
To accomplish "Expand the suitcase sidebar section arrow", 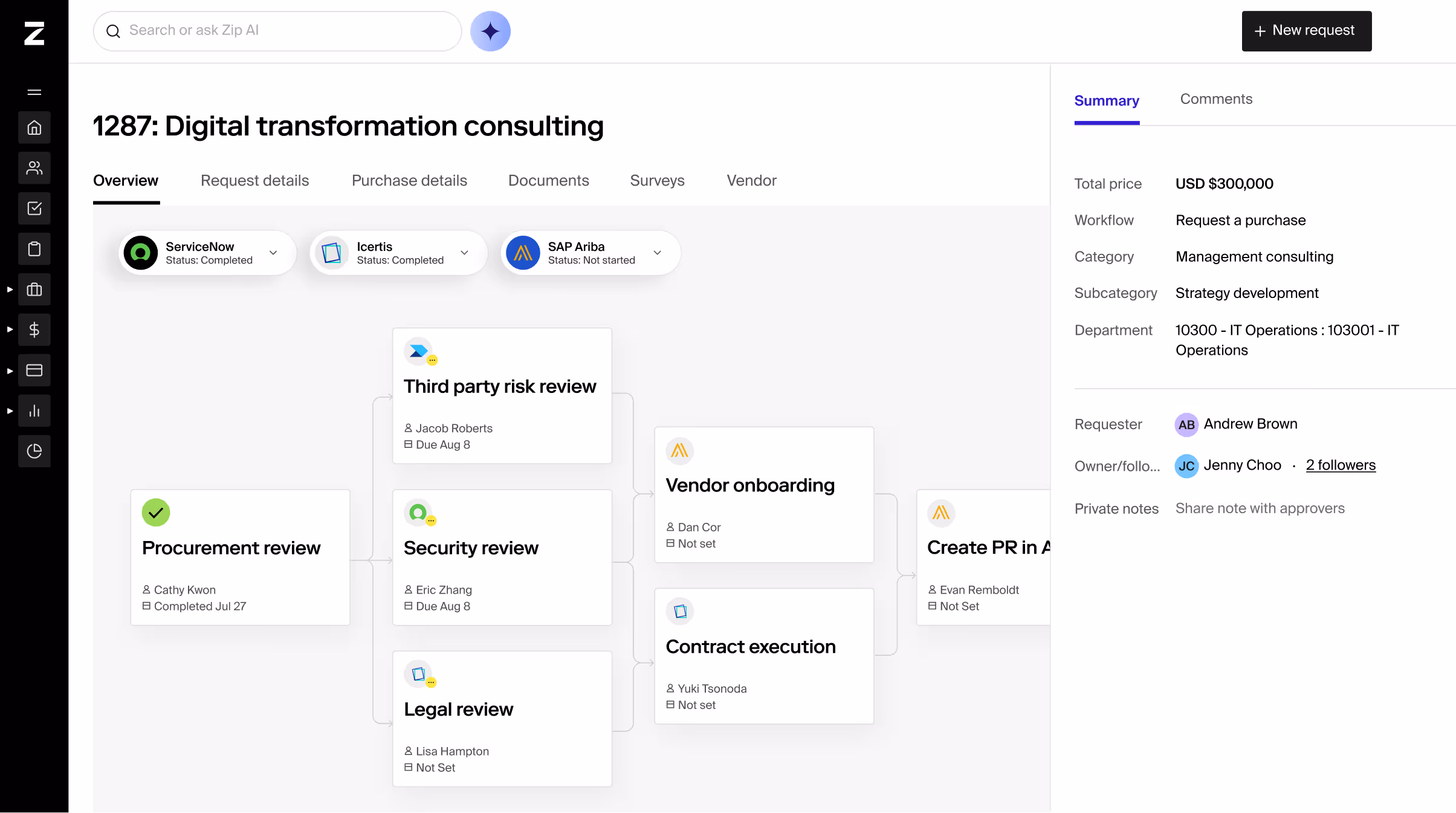I will (10, 290).
